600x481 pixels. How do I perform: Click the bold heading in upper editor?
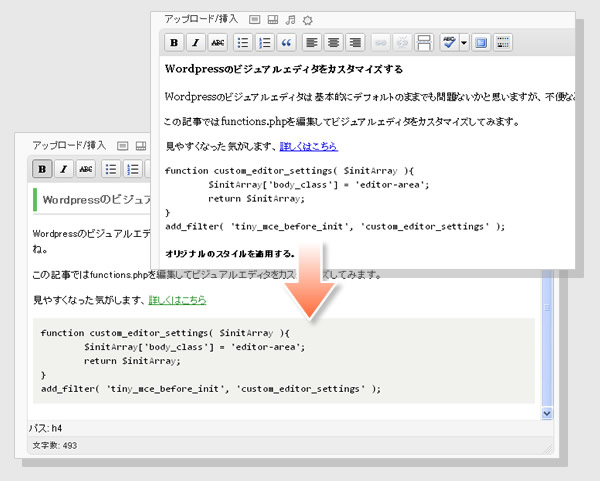click(x=284, y=69)
